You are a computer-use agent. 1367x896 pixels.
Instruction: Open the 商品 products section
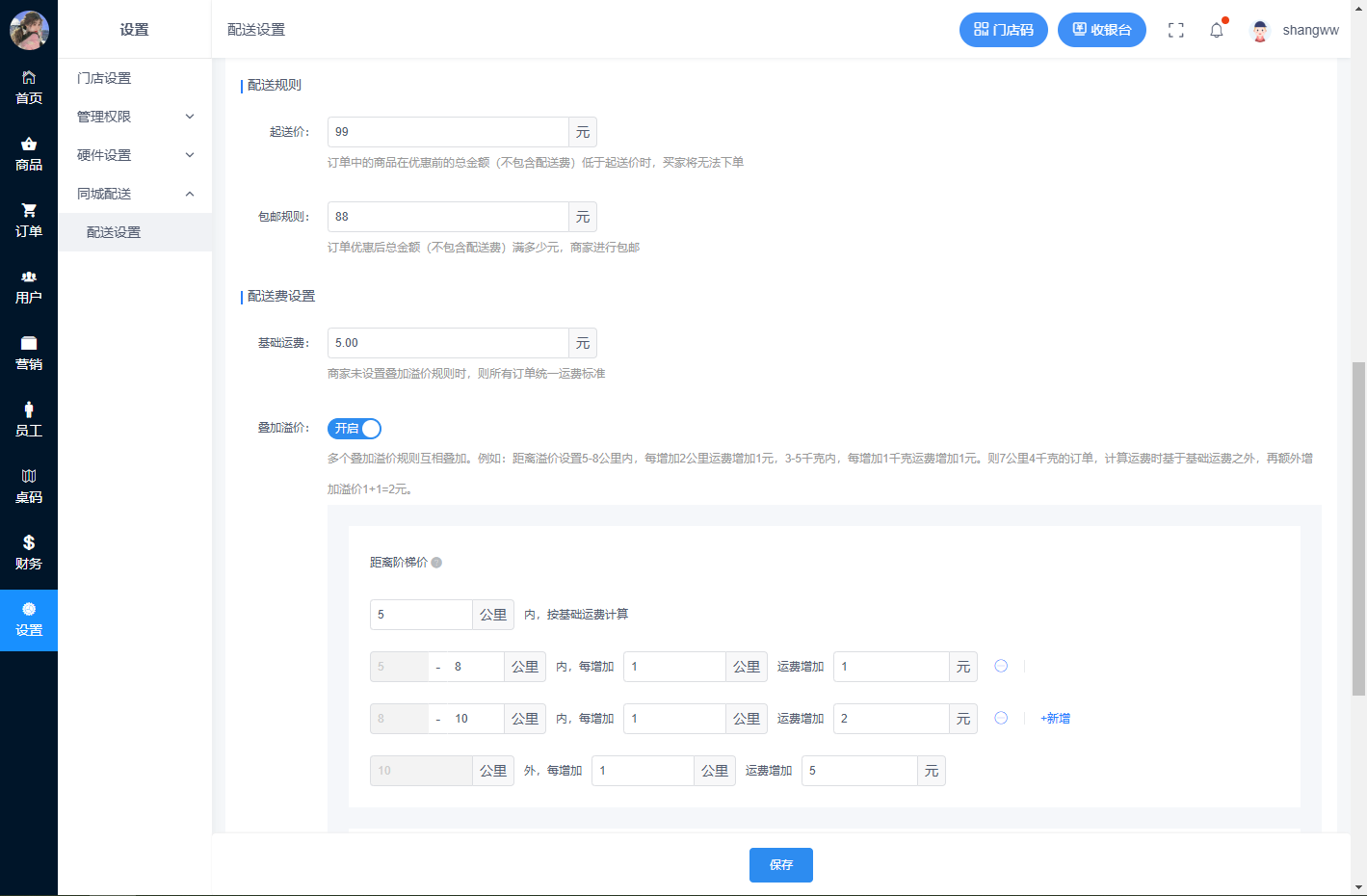[x=29, y=153]
